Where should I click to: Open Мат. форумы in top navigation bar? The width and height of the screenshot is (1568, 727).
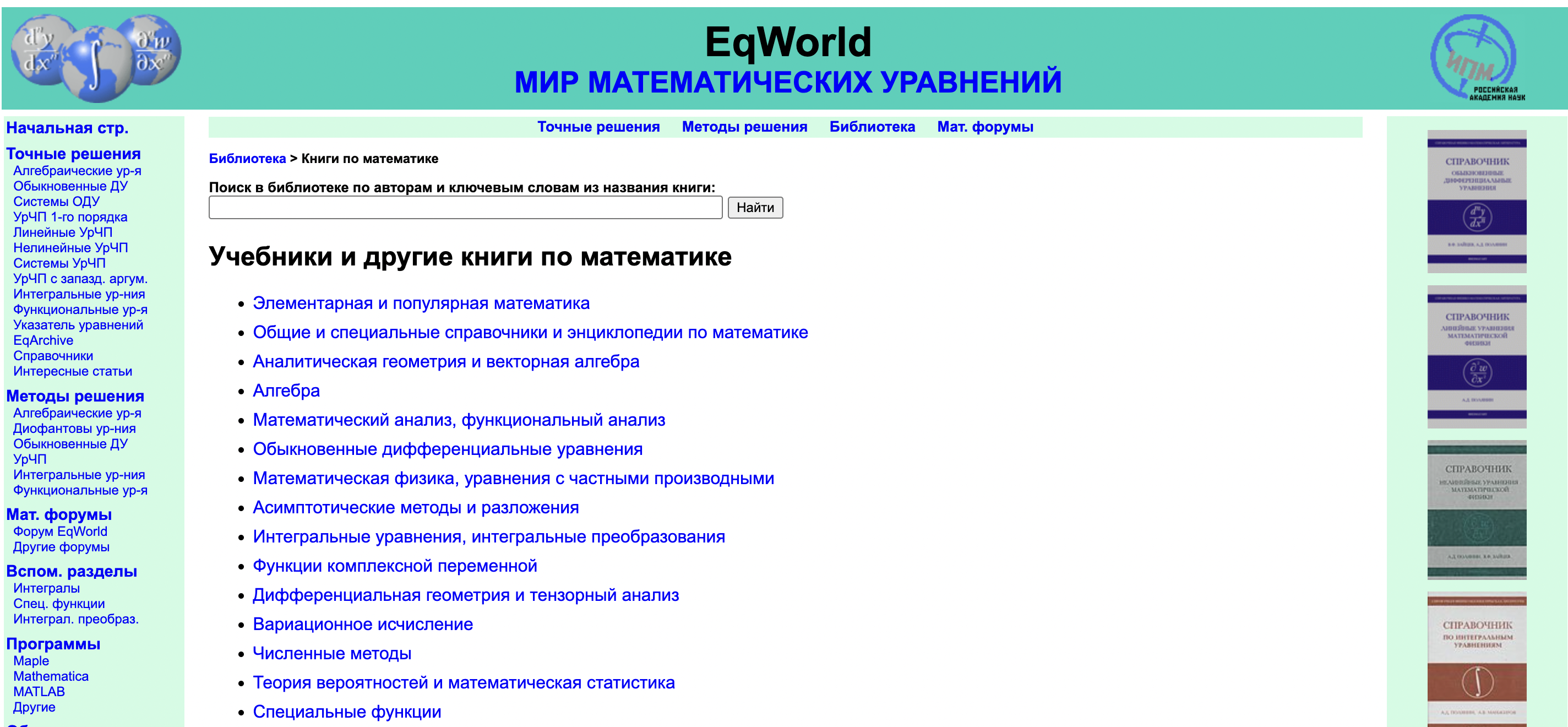(x=985, y=127)
